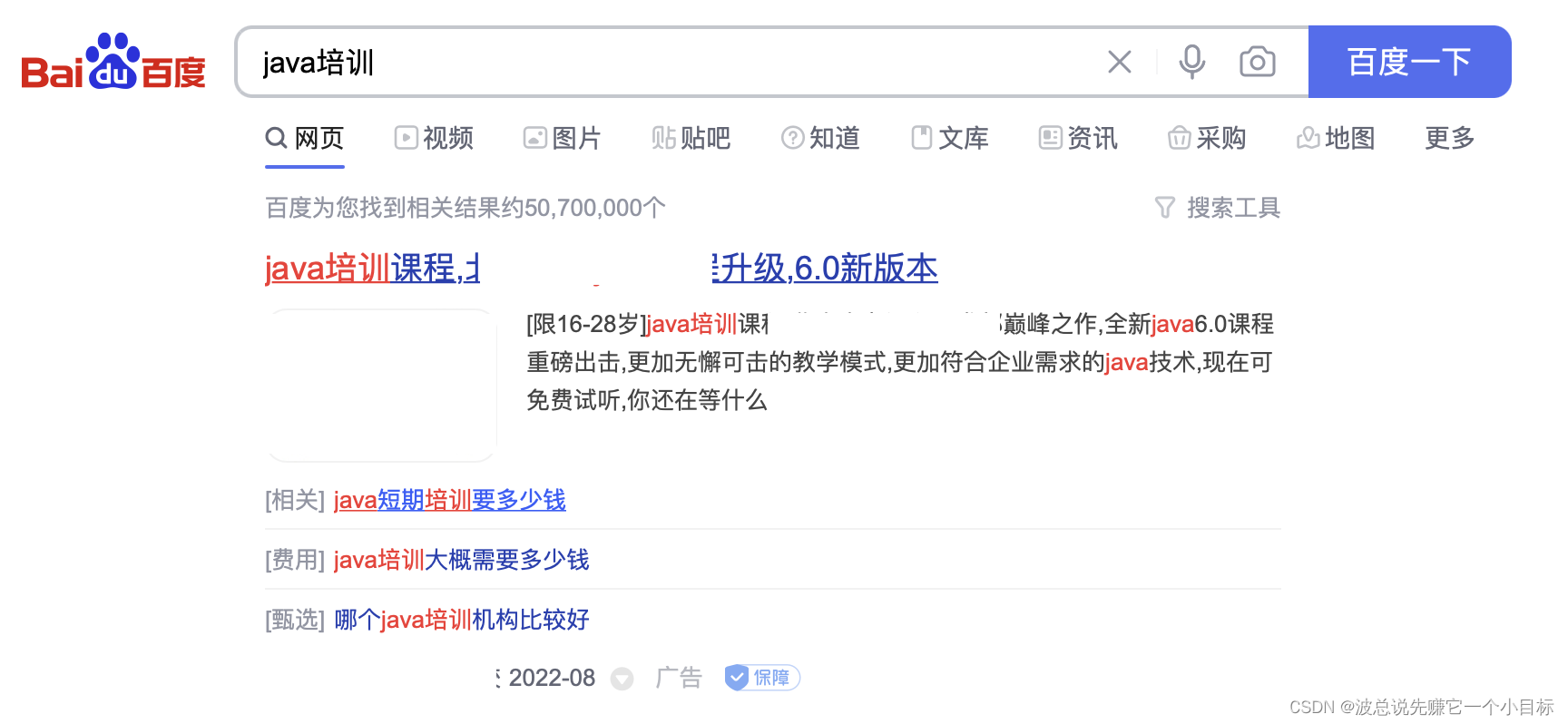Clear the search box with the X icon

click(x=1120, y=62)
